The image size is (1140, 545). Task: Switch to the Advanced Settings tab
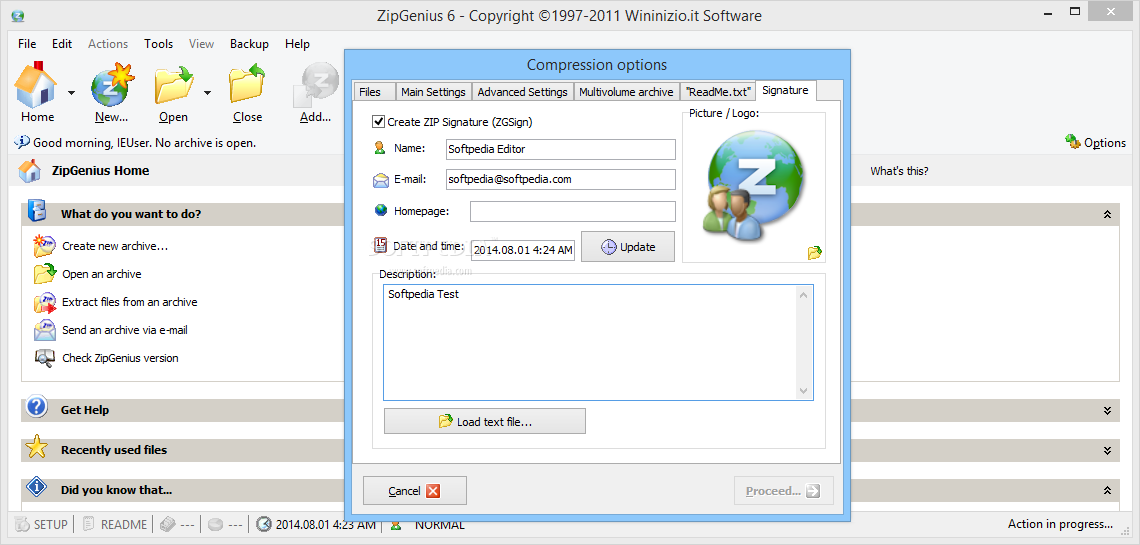tap(522, 92)
